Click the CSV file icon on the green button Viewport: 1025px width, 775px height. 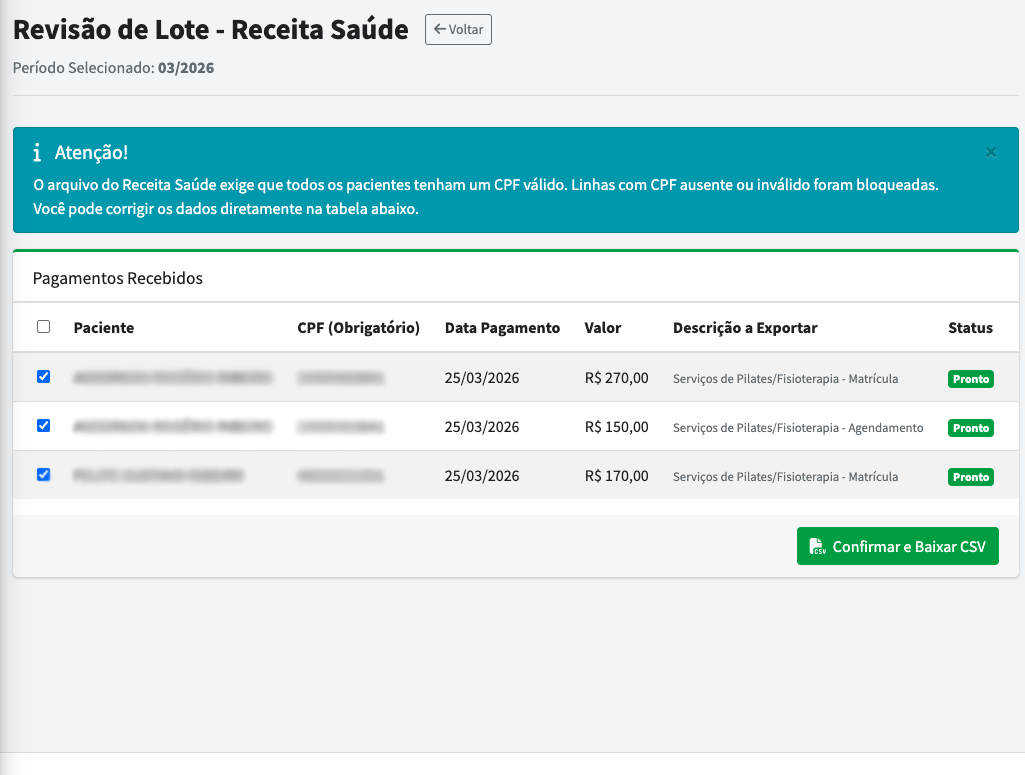817,546
